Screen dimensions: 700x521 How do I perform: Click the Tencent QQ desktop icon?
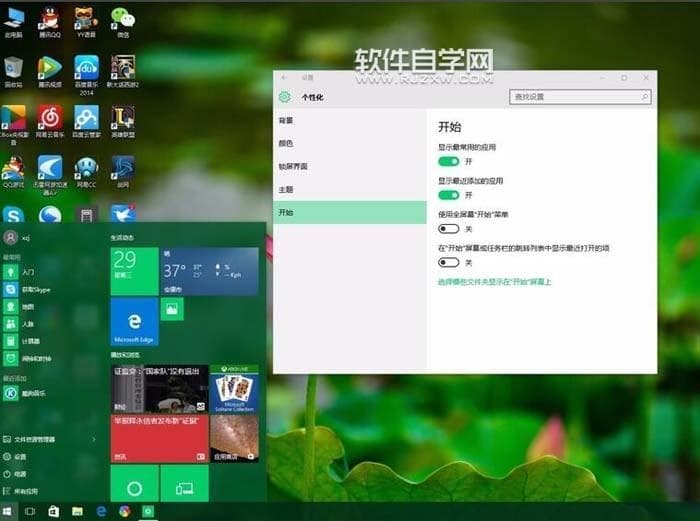[x=49, y=19]
